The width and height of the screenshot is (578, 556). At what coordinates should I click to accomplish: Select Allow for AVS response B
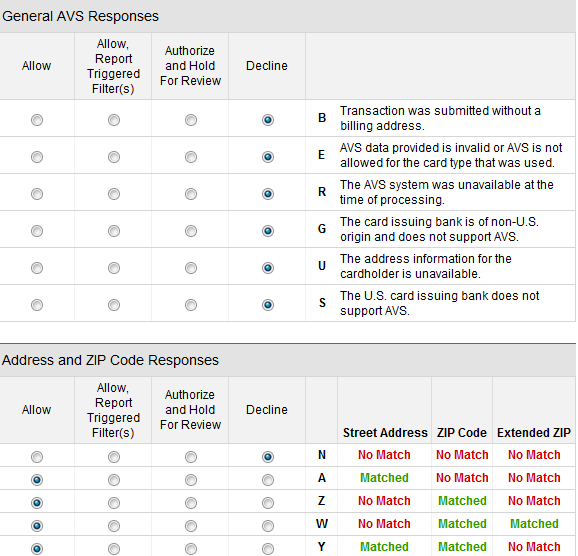click(x=37, y=120)
